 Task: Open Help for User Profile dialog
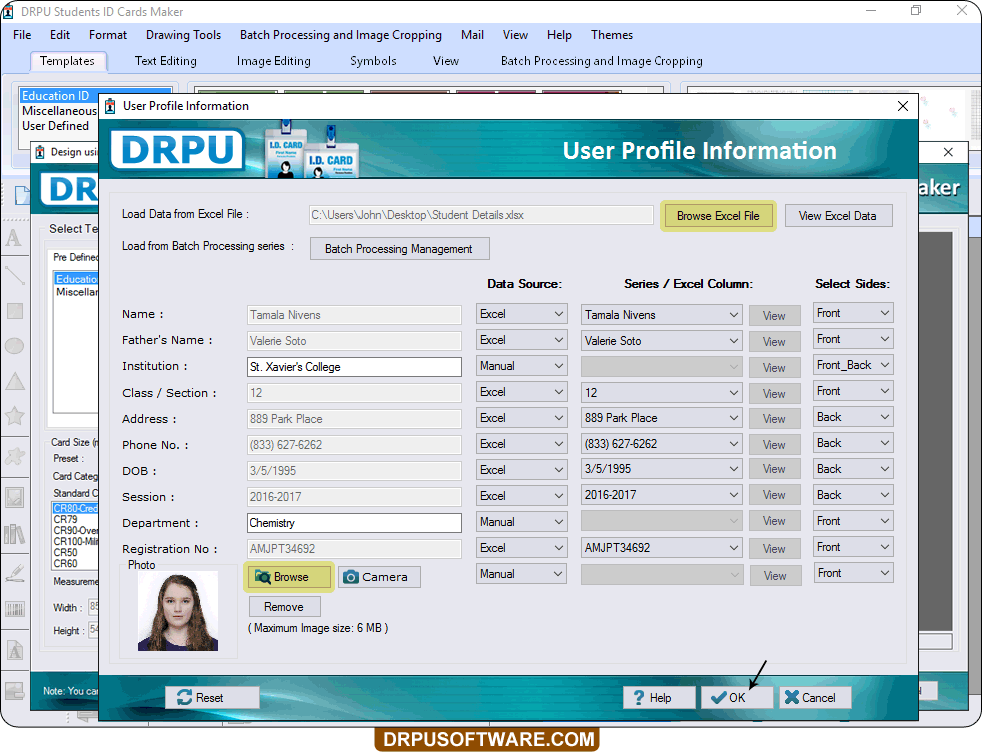[x=659, y=698]
